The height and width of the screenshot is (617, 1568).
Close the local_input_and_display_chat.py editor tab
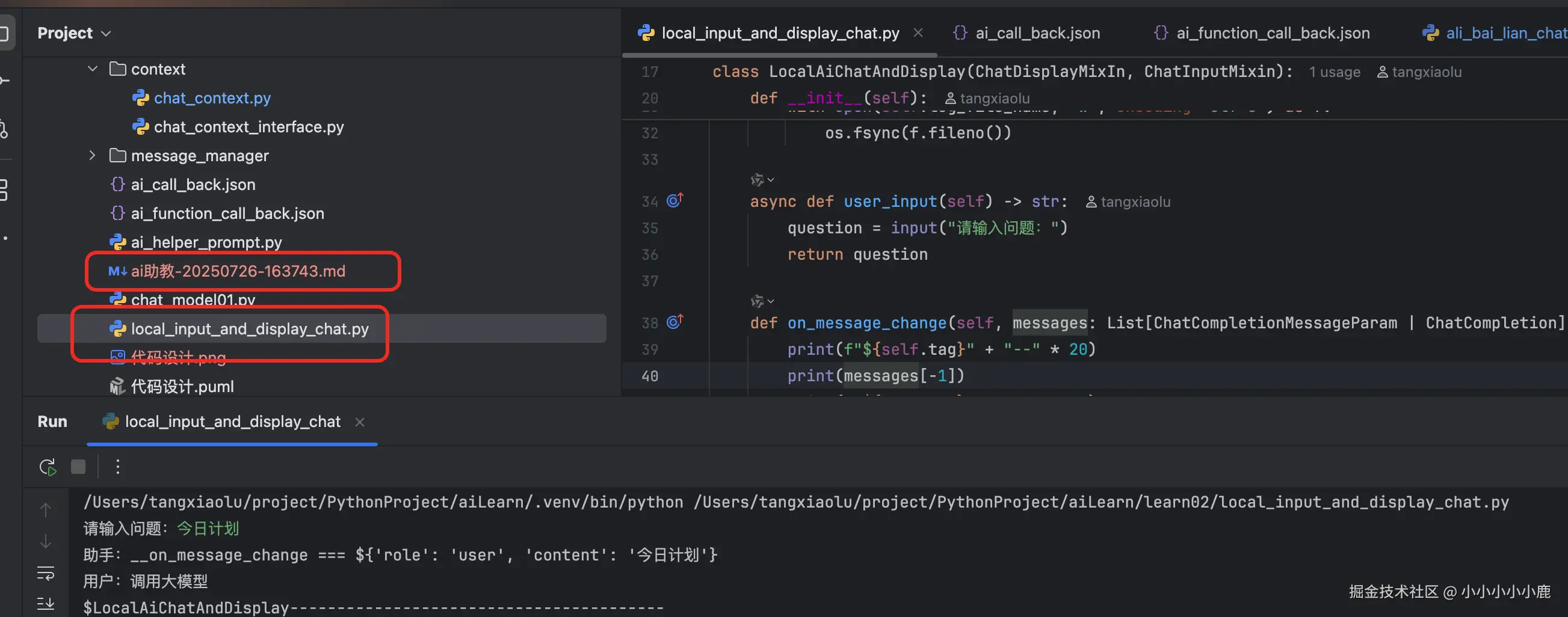pyautogui.click(x=918, y=33)
